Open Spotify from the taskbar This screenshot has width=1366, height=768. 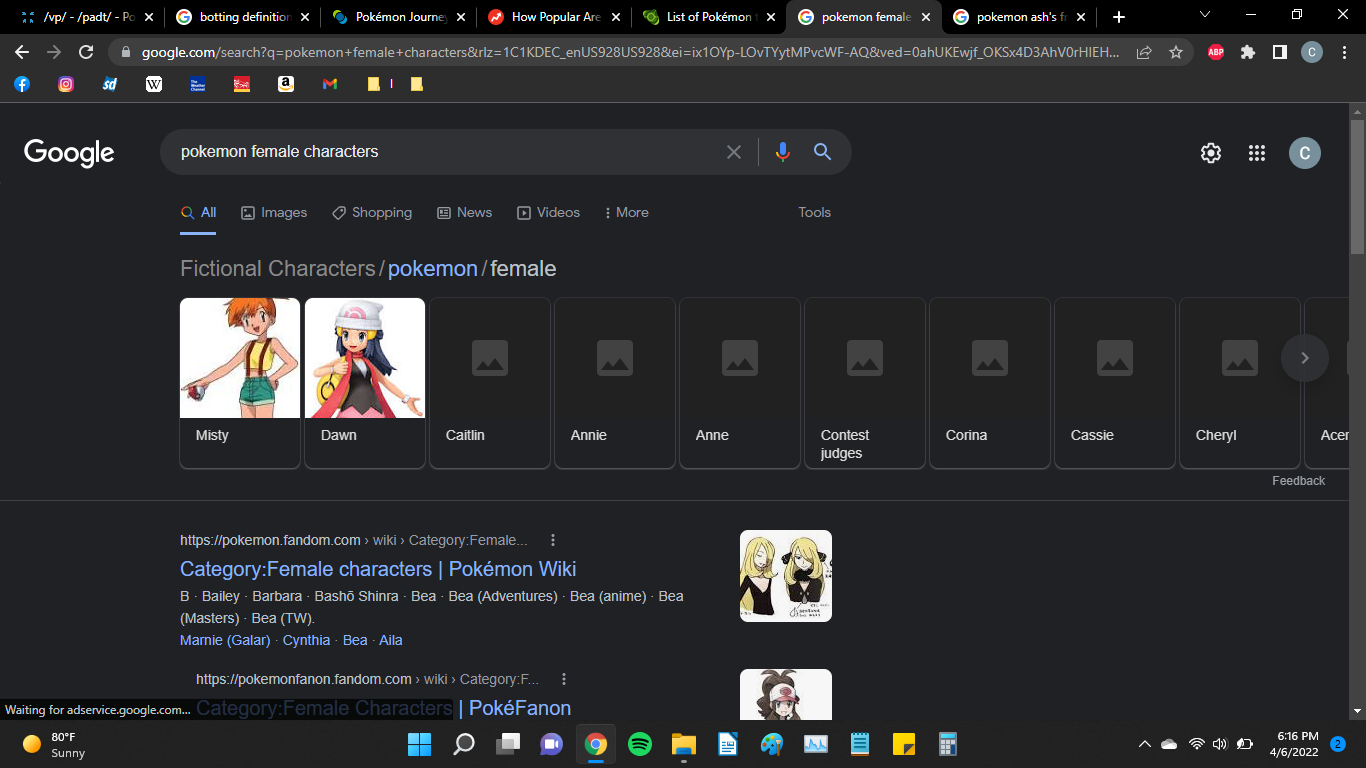click(x=640, y=744)
